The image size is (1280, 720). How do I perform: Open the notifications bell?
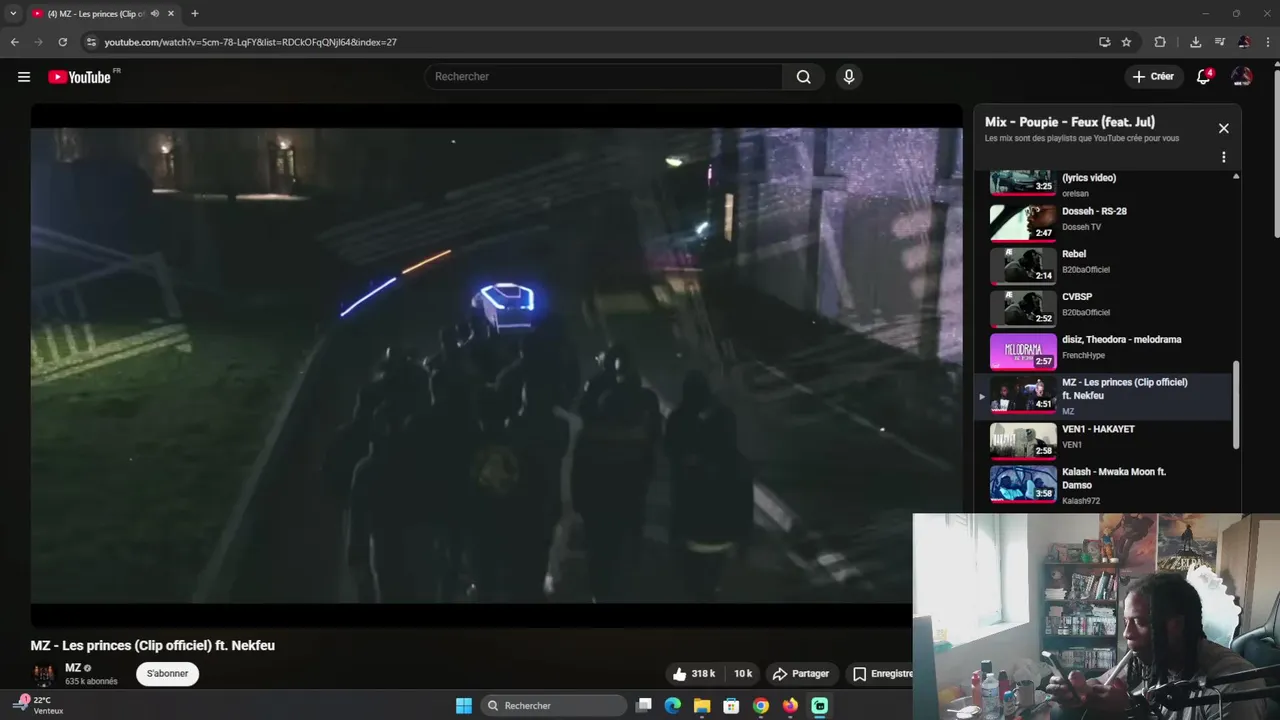[1204, 77]
